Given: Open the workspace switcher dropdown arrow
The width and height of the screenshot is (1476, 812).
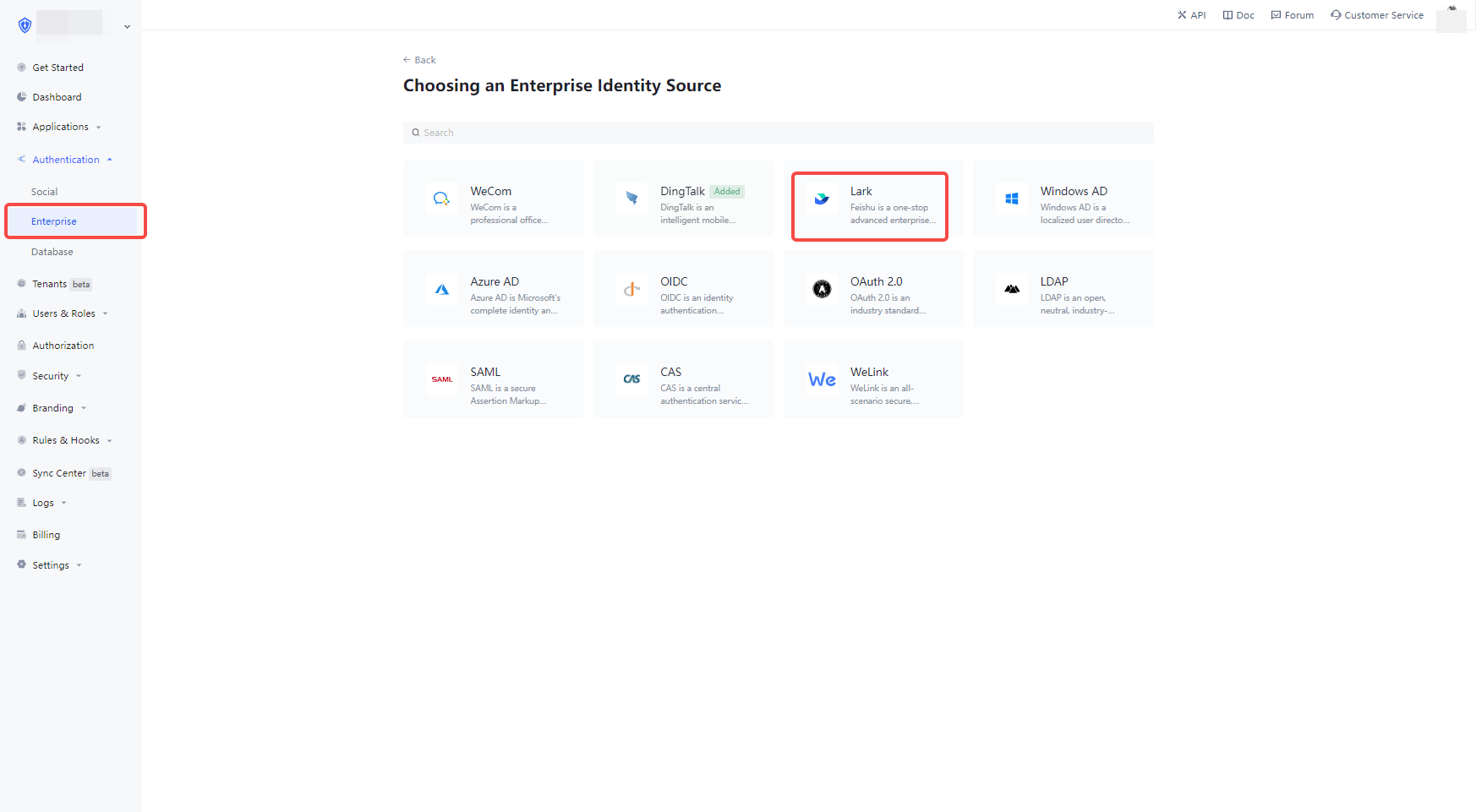Looking at the screenshot, I should 127,27.
